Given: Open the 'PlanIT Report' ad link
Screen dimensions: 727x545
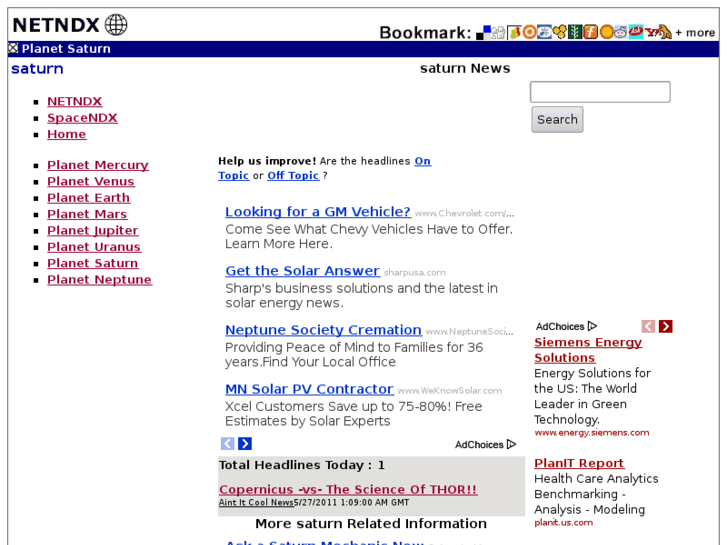Looking at the screenshot, I should tap(579, 463).
